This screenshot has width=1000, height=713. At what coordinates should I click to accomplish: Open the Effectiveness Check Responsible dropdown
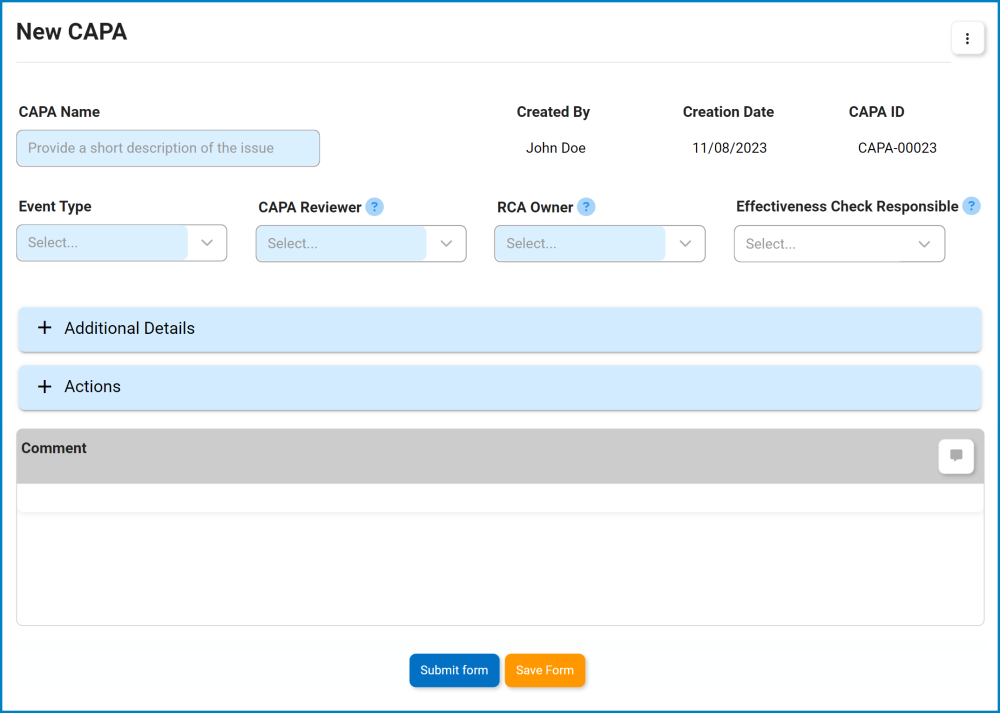point(839,244)
